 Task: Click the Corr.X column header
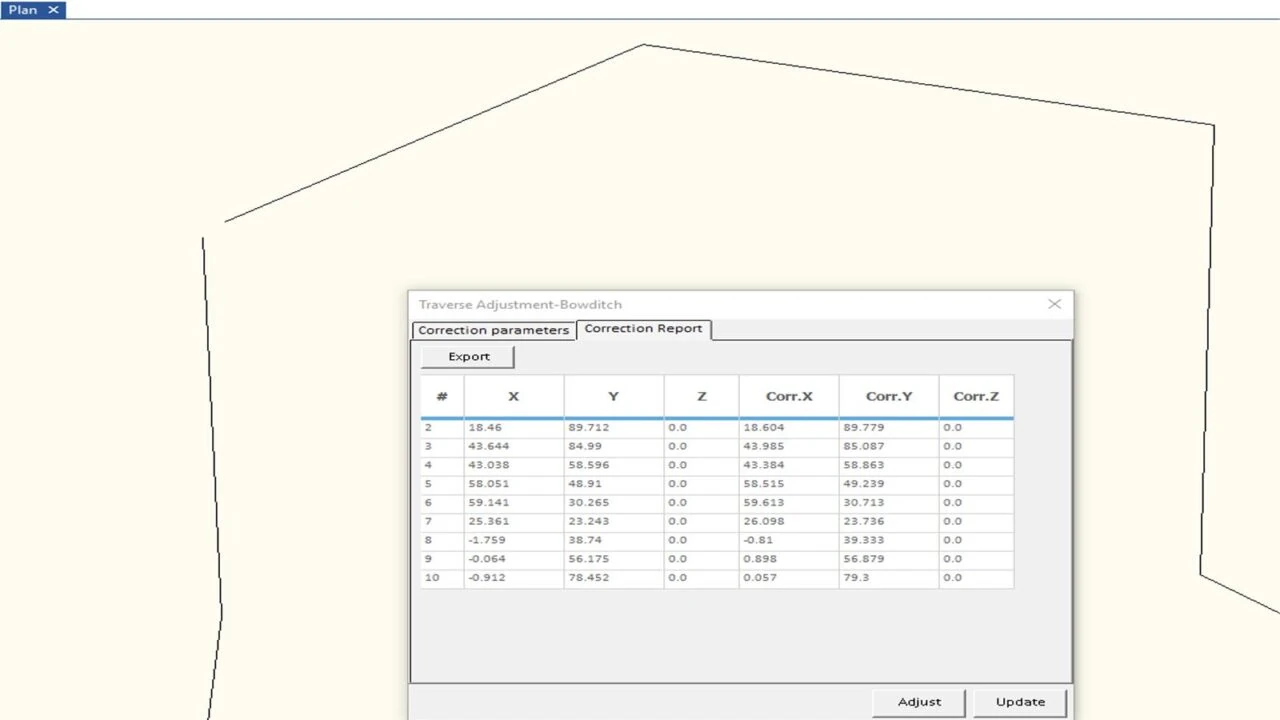[789, 396]
